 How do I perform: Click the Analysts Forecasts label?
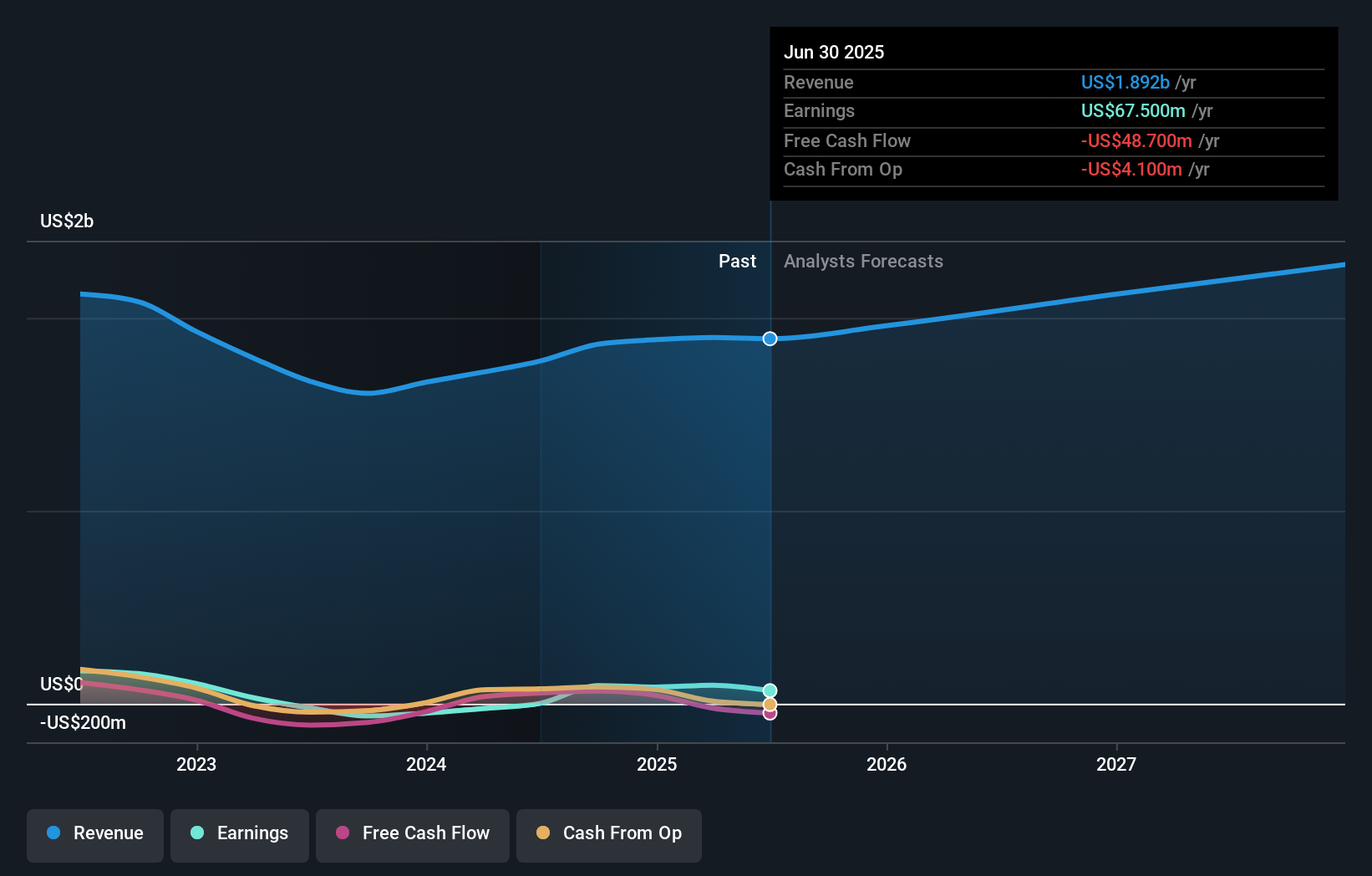click(x=863, y=262)
